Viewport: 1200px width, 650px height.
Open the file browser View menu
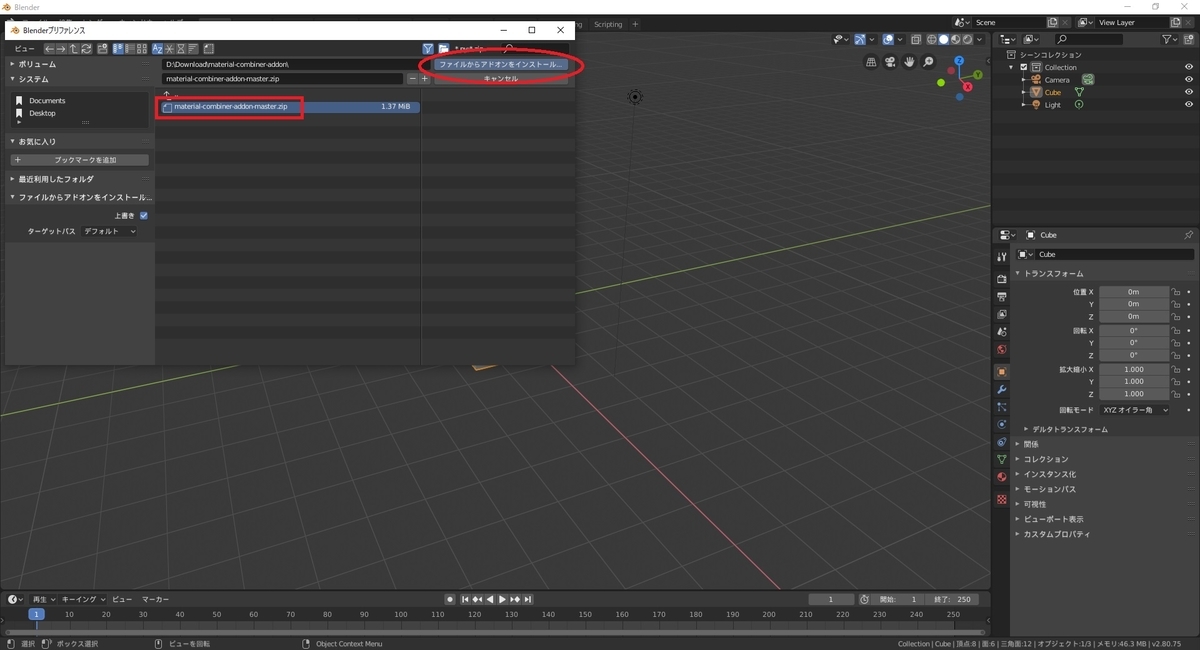click(24, 48)
